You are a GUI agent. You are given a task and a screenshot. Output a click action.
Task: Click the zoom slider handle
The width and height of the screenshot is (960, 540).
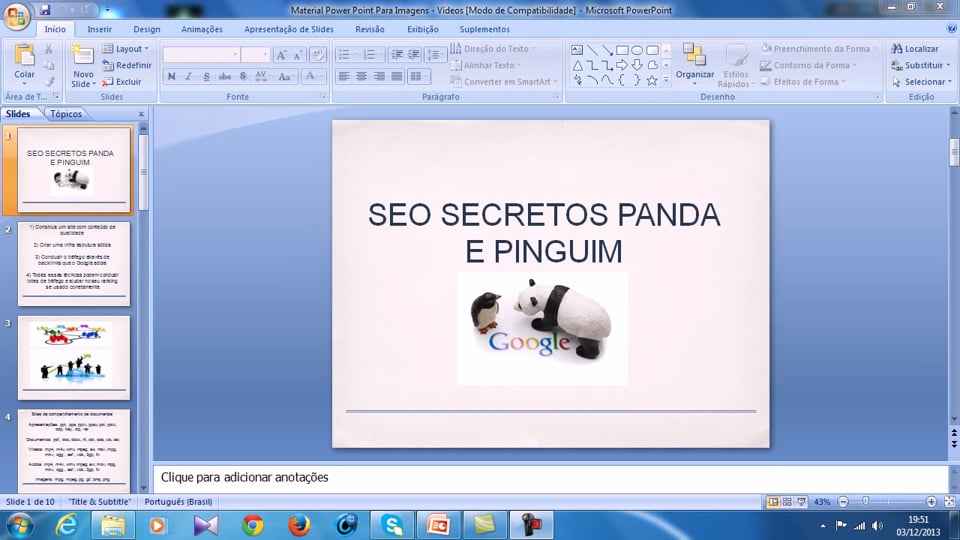866,501
